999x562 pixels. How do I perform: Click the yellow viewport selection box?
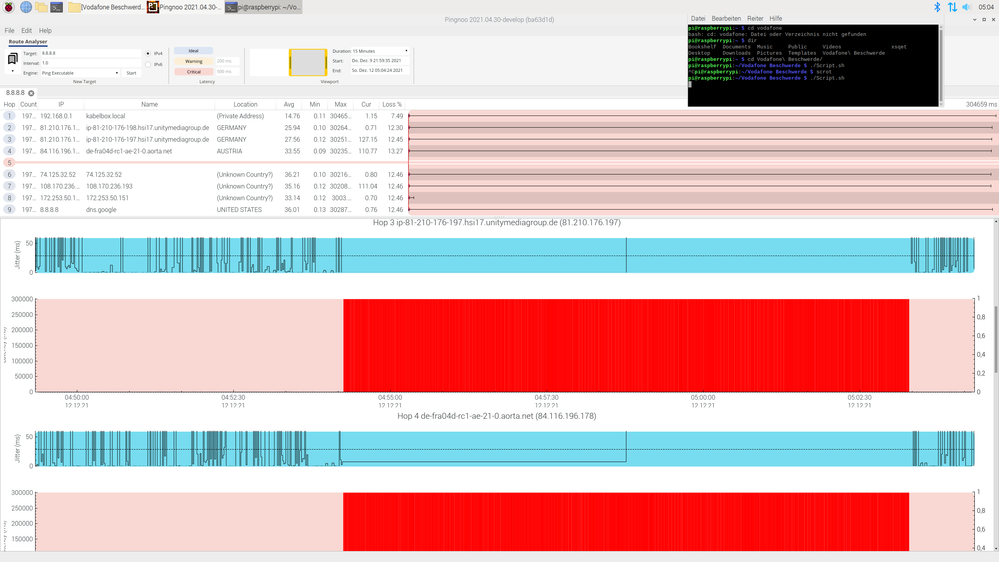tap(308, 62)
